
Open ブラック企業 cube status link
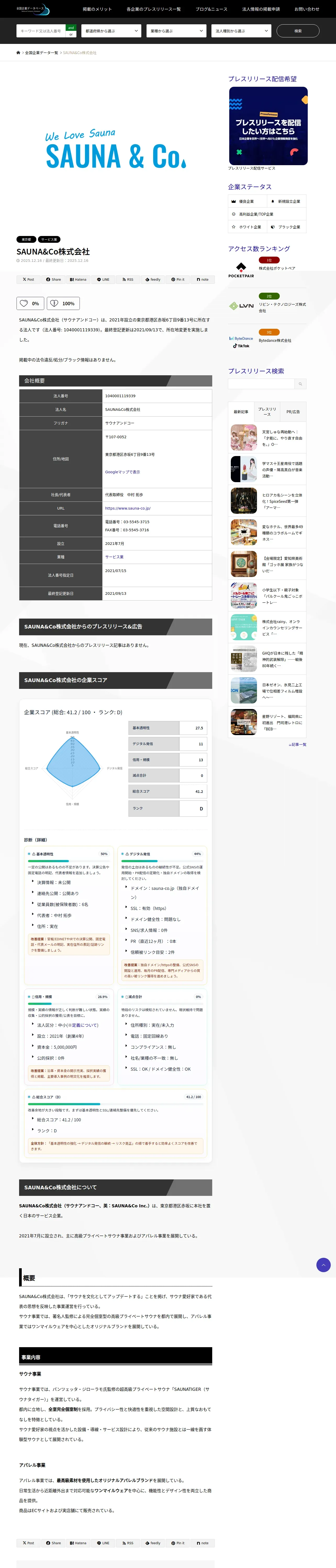click(286, 227)
